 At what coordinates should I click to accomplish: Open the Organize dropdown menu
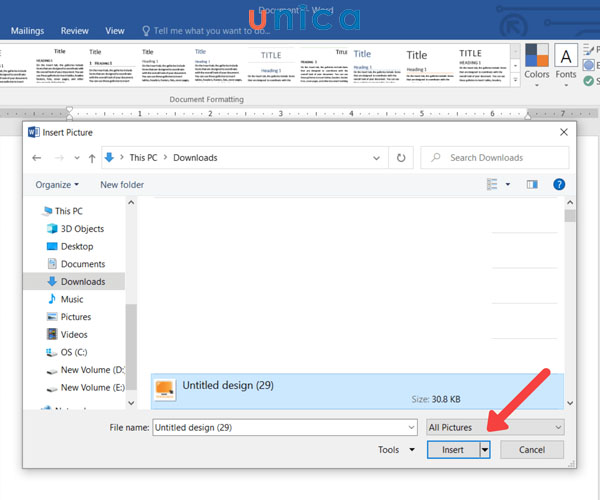pyautogui.click(x=57, y=184)
